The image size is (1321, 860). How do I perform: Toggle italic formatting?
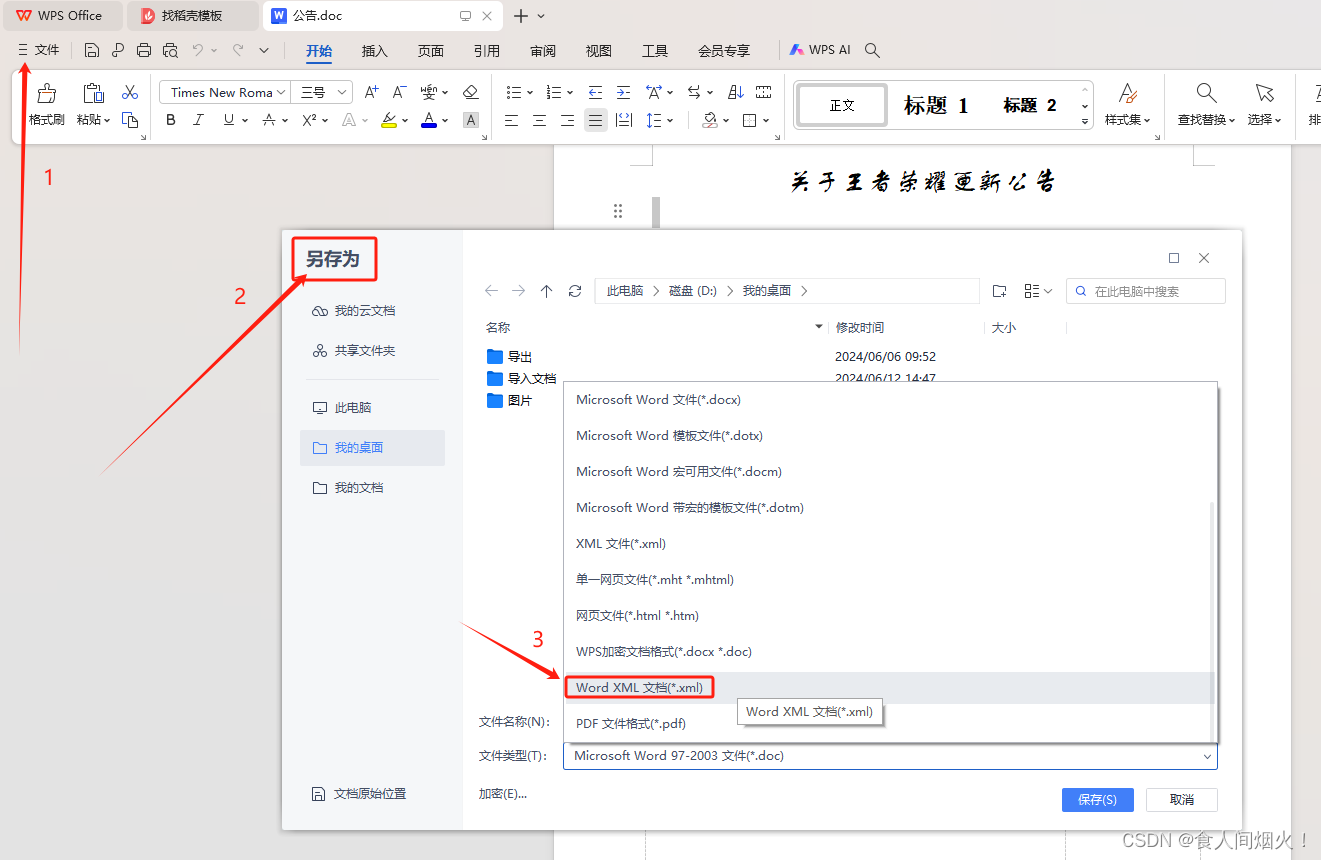pos(198,120)
